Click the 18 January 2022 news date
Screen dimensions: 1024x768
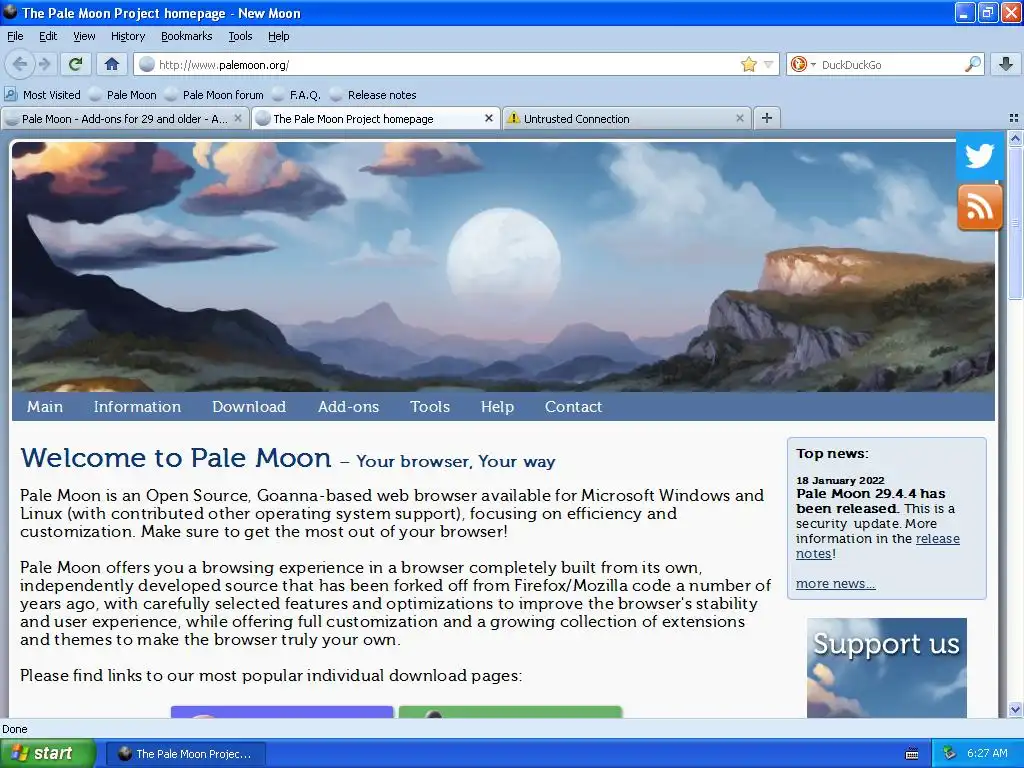840,480
